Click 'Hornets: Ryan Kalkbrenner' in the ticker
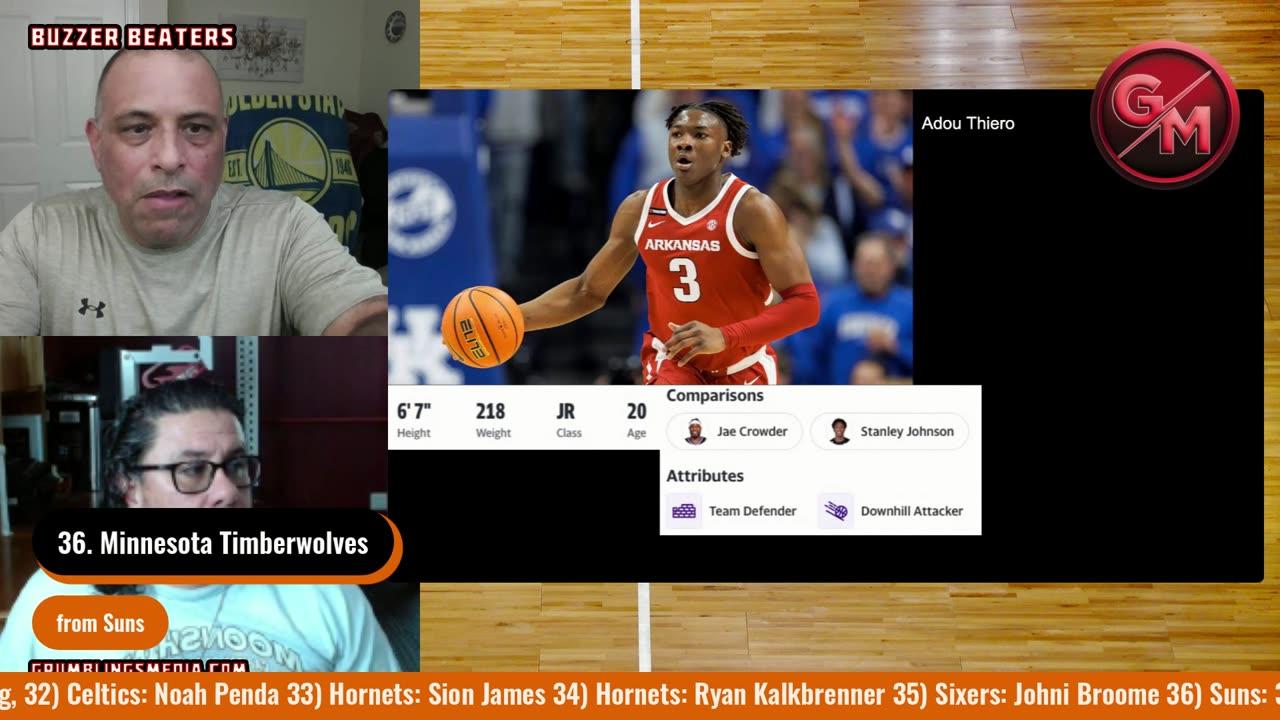This screenshot has width=1280, height=720. [741, 694]
